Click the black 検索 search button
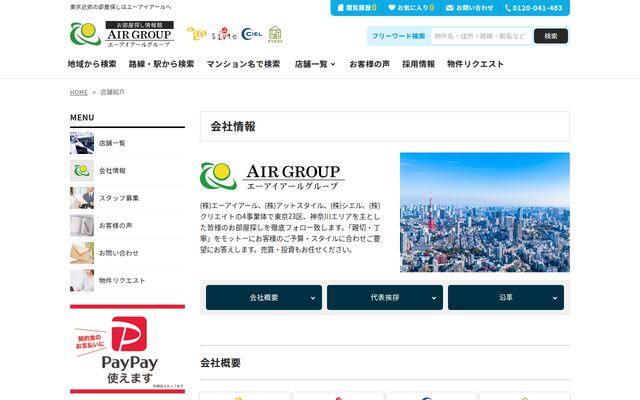The image size is (640, 400). pyautogui.click(x=551, y=36)
